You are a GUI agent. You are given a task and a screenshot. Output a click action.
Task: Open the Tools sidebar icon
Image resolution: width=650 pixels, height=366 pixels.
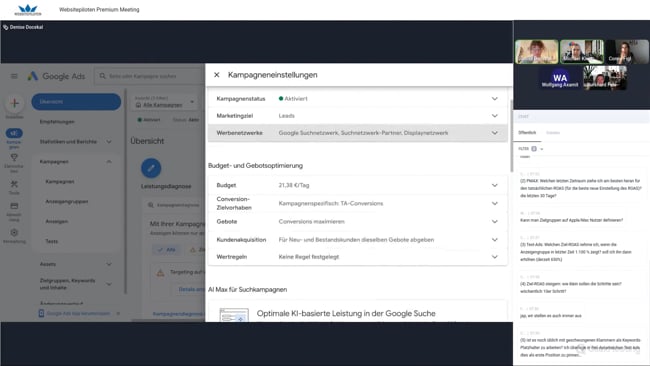[14, 184]
